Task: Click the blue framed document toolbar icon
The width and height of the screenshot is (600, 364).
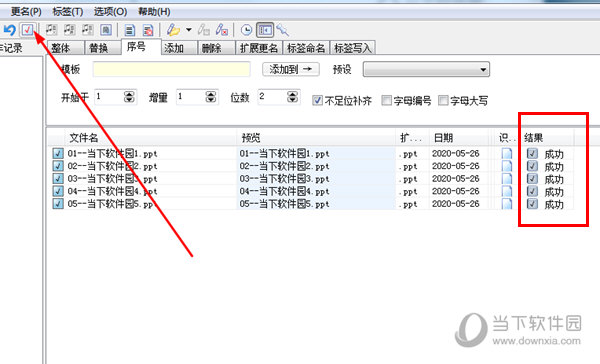Action: tap(106, 29)
